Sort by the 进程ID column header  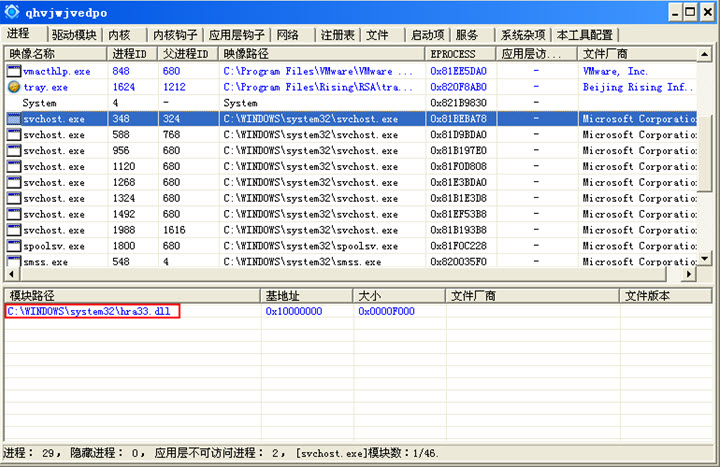click(x=133, y=53)
